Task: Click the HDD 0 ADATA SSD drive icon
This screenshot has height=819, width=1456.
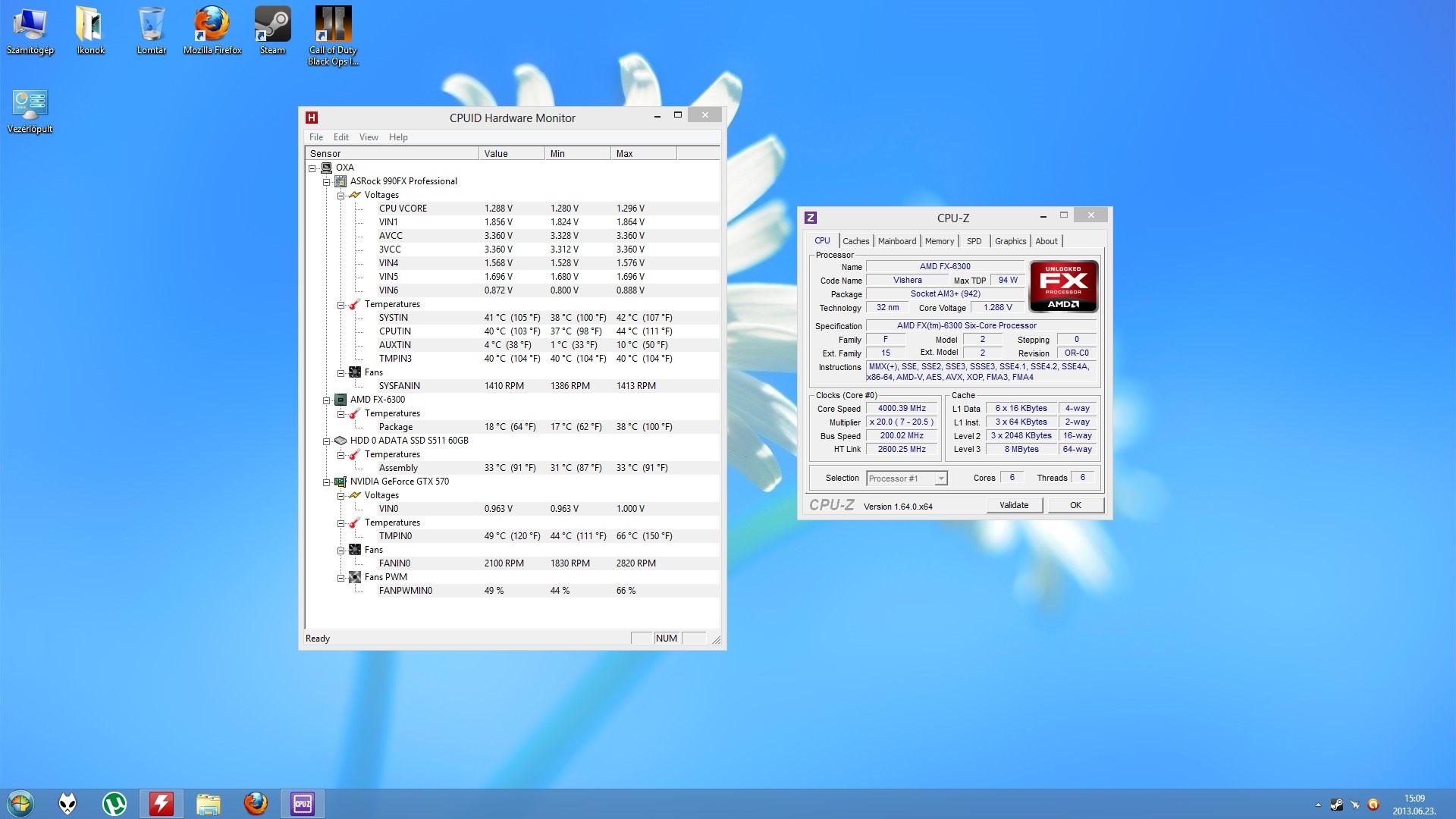Action: tap(340, 441)
